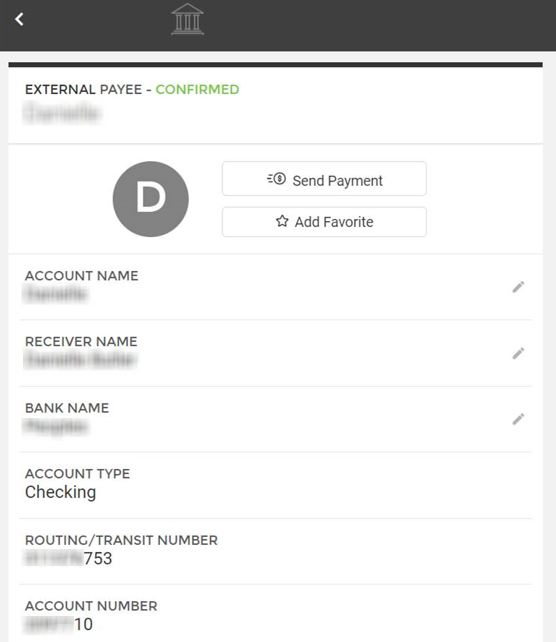Click the green CONFIRMED status text
The image size is (556, 642).
197,89
